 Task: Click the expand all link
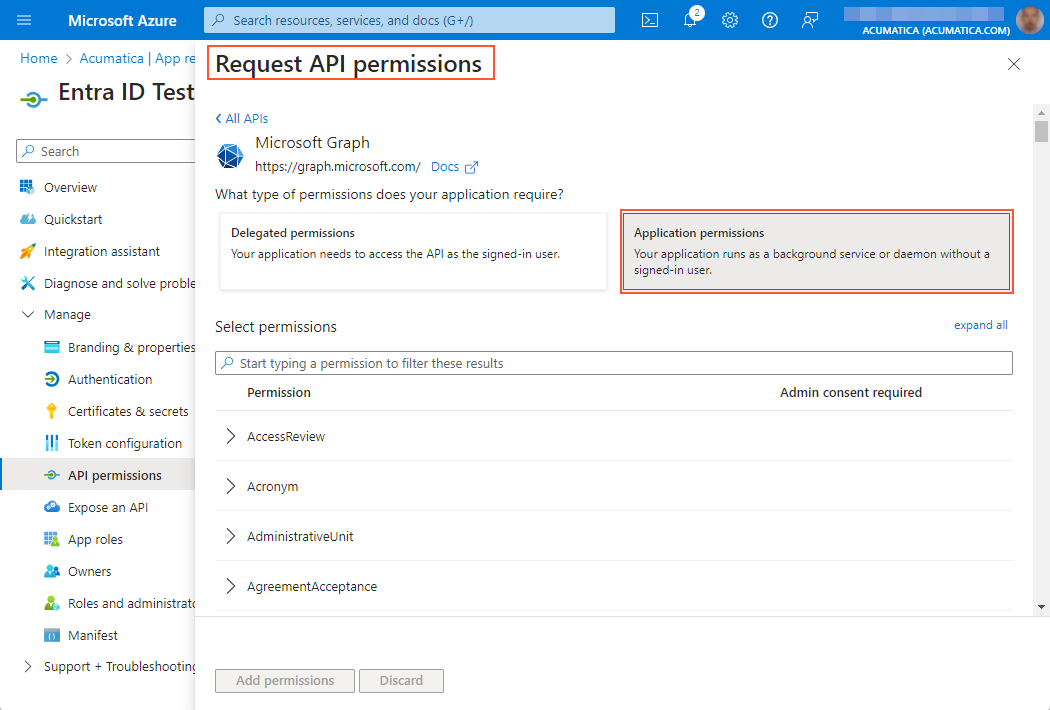[980, 325]
